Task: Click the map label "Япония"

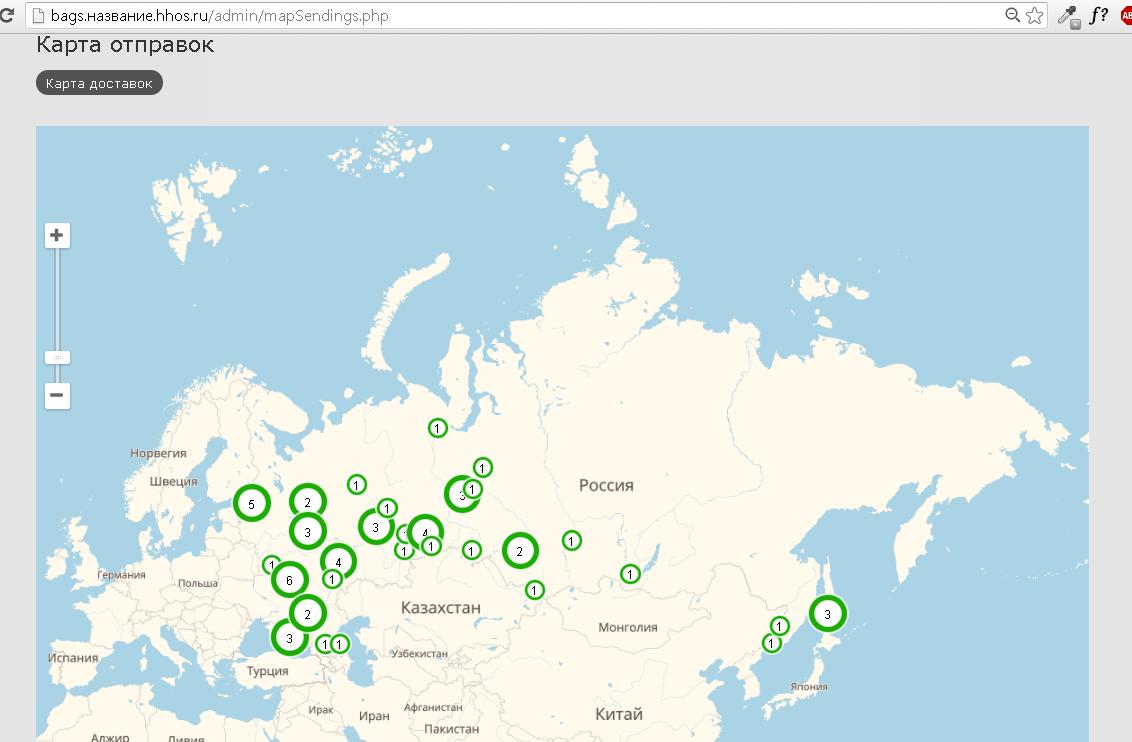Action: pos(809,686)
